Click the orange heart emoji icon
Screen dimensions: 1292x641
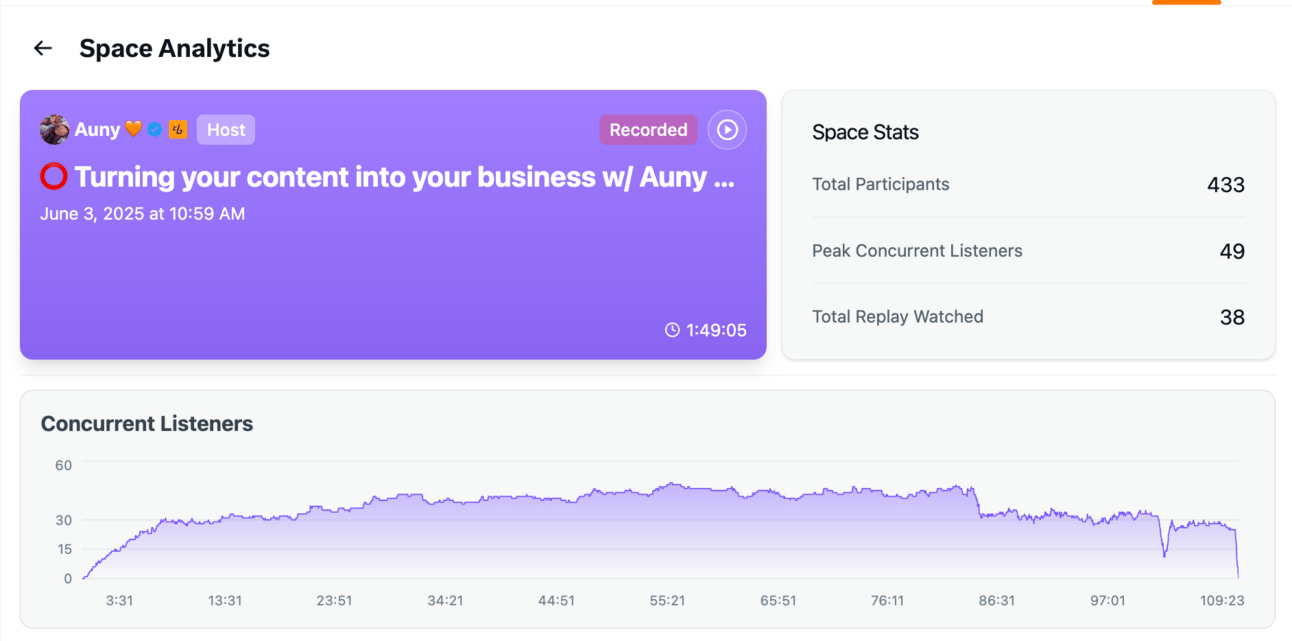tap(134, 130)
